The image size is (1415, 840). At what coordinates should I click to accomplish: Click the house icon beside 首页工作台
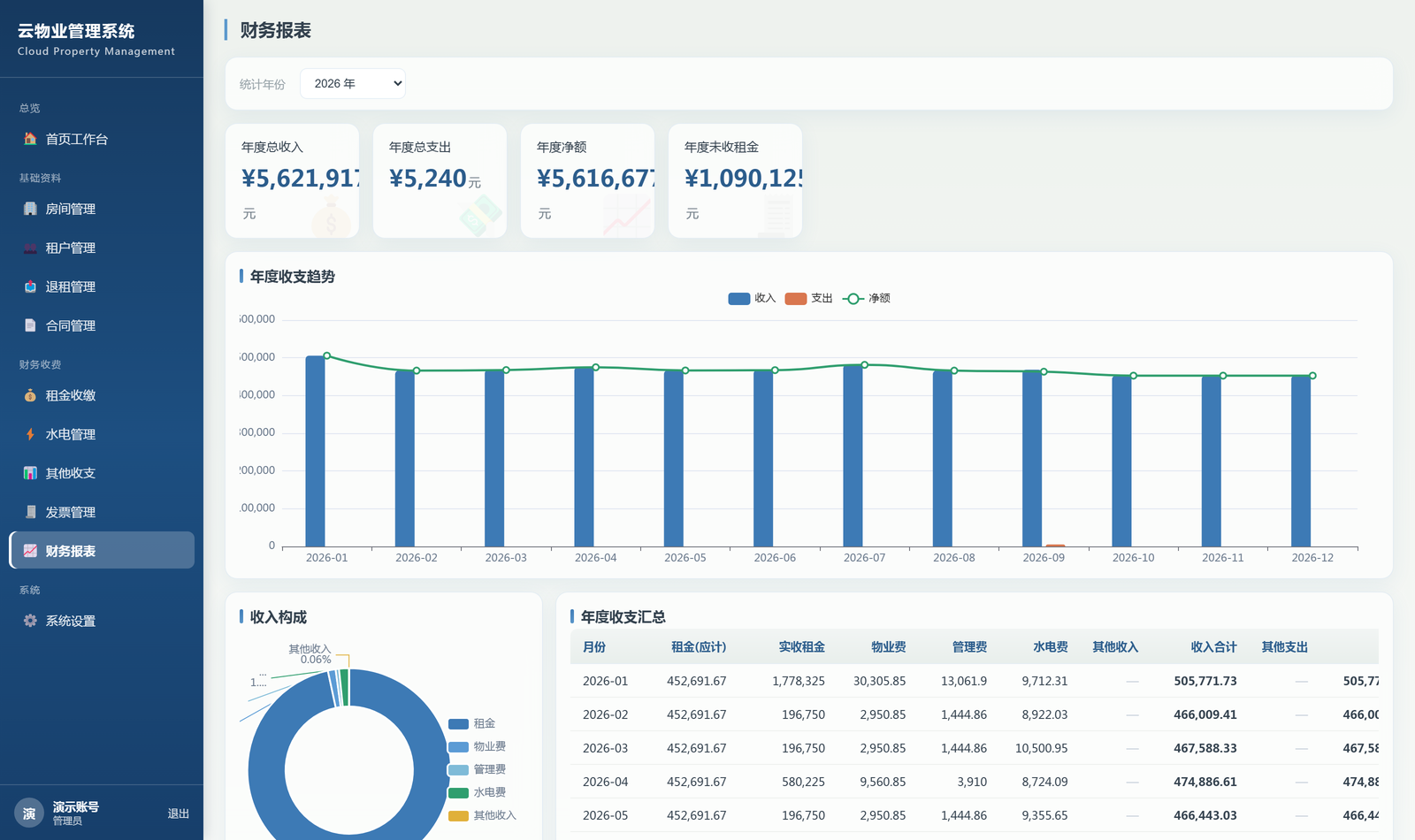pyautogui.click(x=30, y=139)
